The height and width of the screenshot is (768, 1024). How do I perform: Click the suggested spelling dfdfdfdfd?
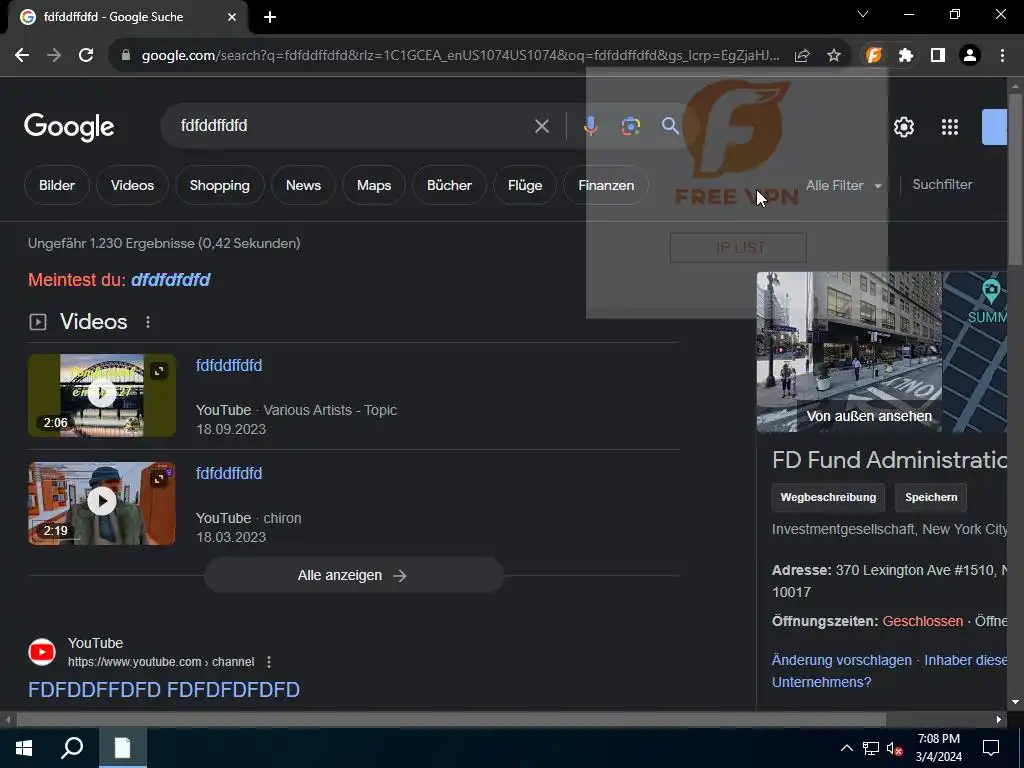coord(170,280)
